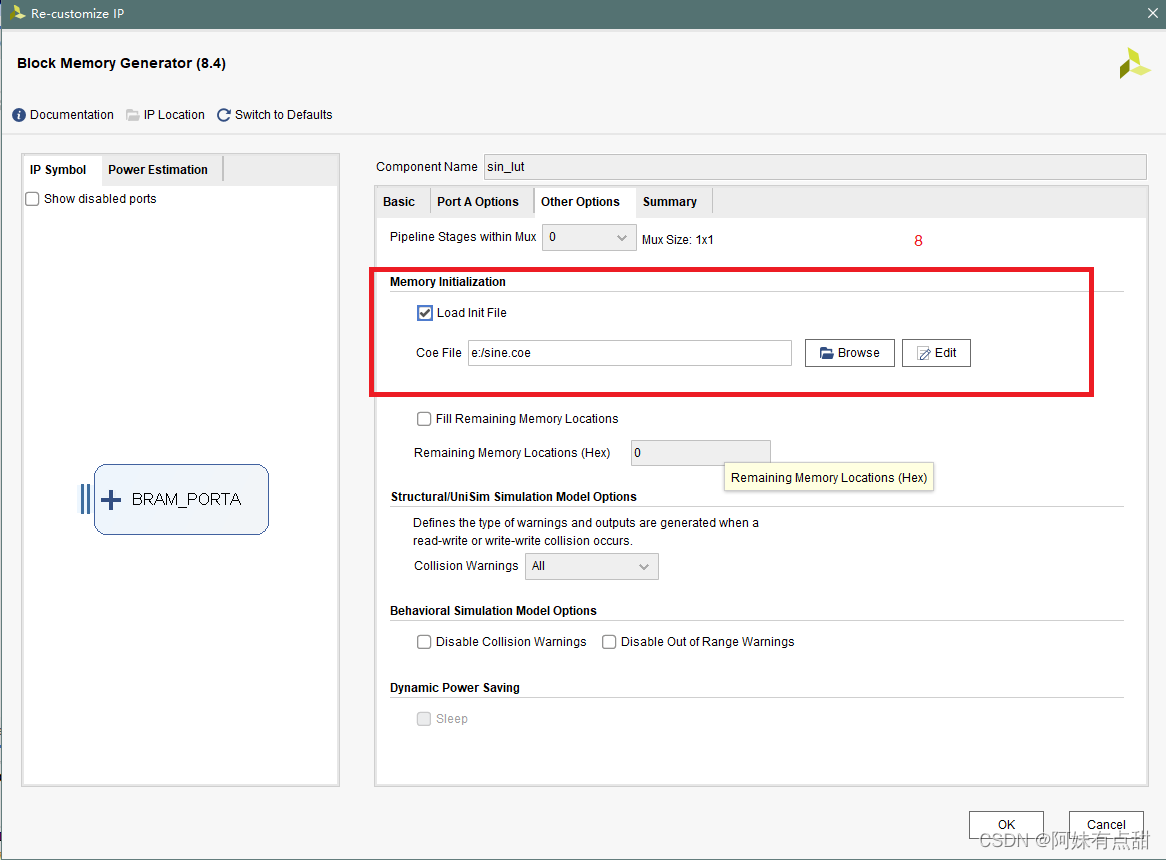Click the Edit pencil icon
Screen dimensions: 1166x860
pyautogui.click(x=924, y=353)
